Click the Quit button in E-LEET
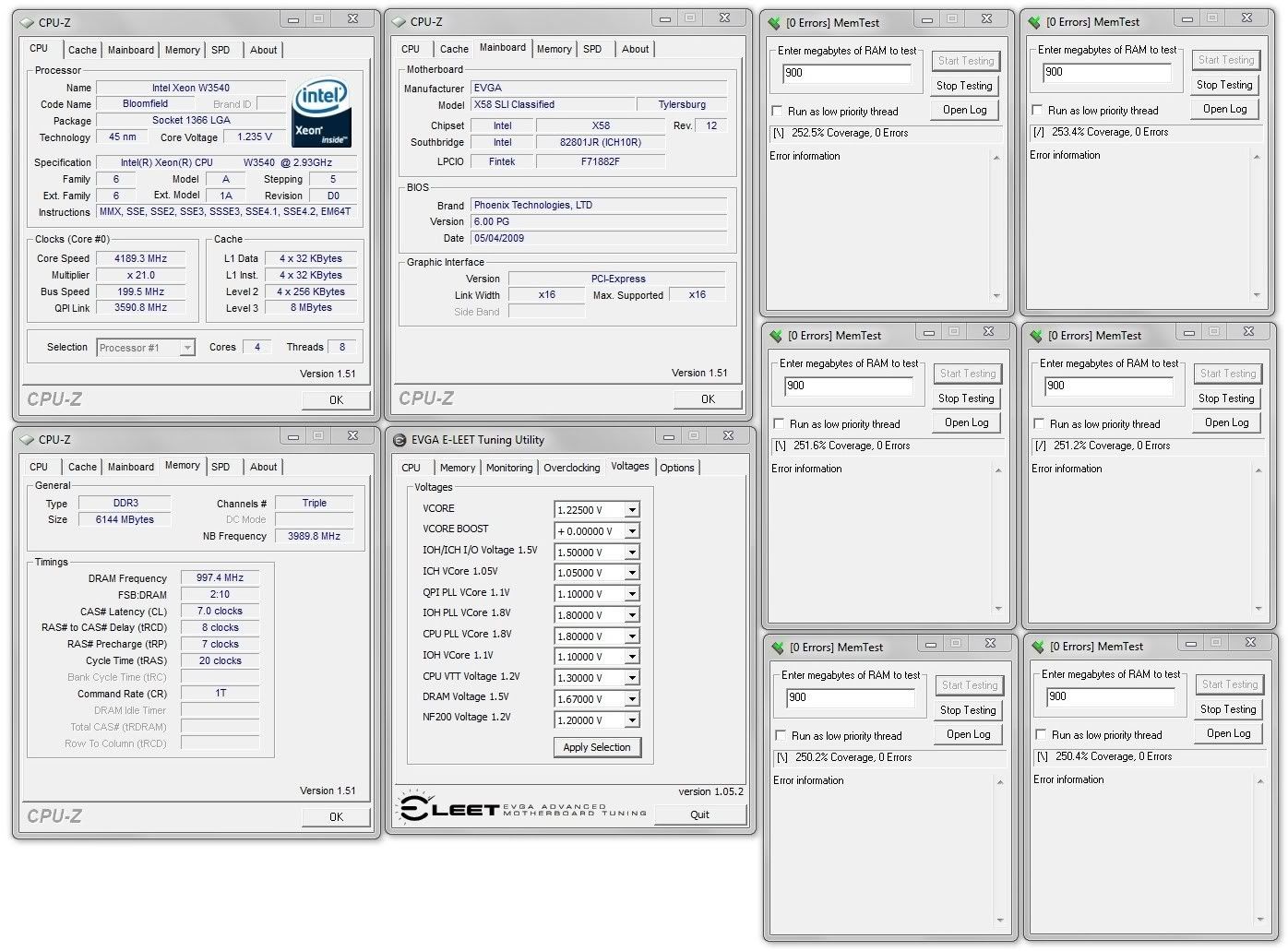Viewport: 1288px width, 951px height. (699, 814)
